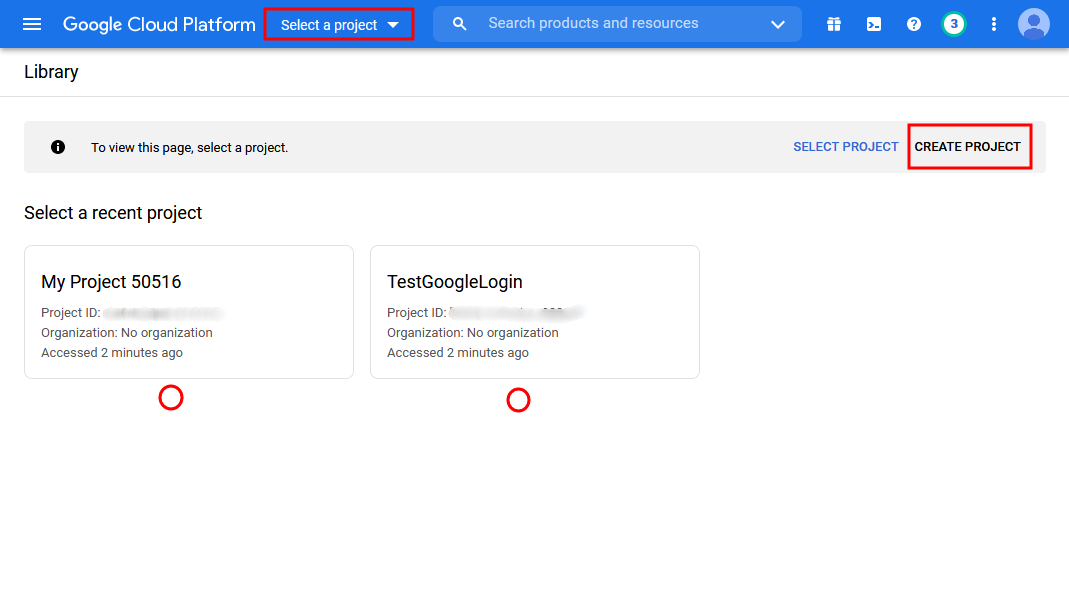The image size is (1069, 611).
Task: Open the hamburger navigation menu
Action: point(31,25)
